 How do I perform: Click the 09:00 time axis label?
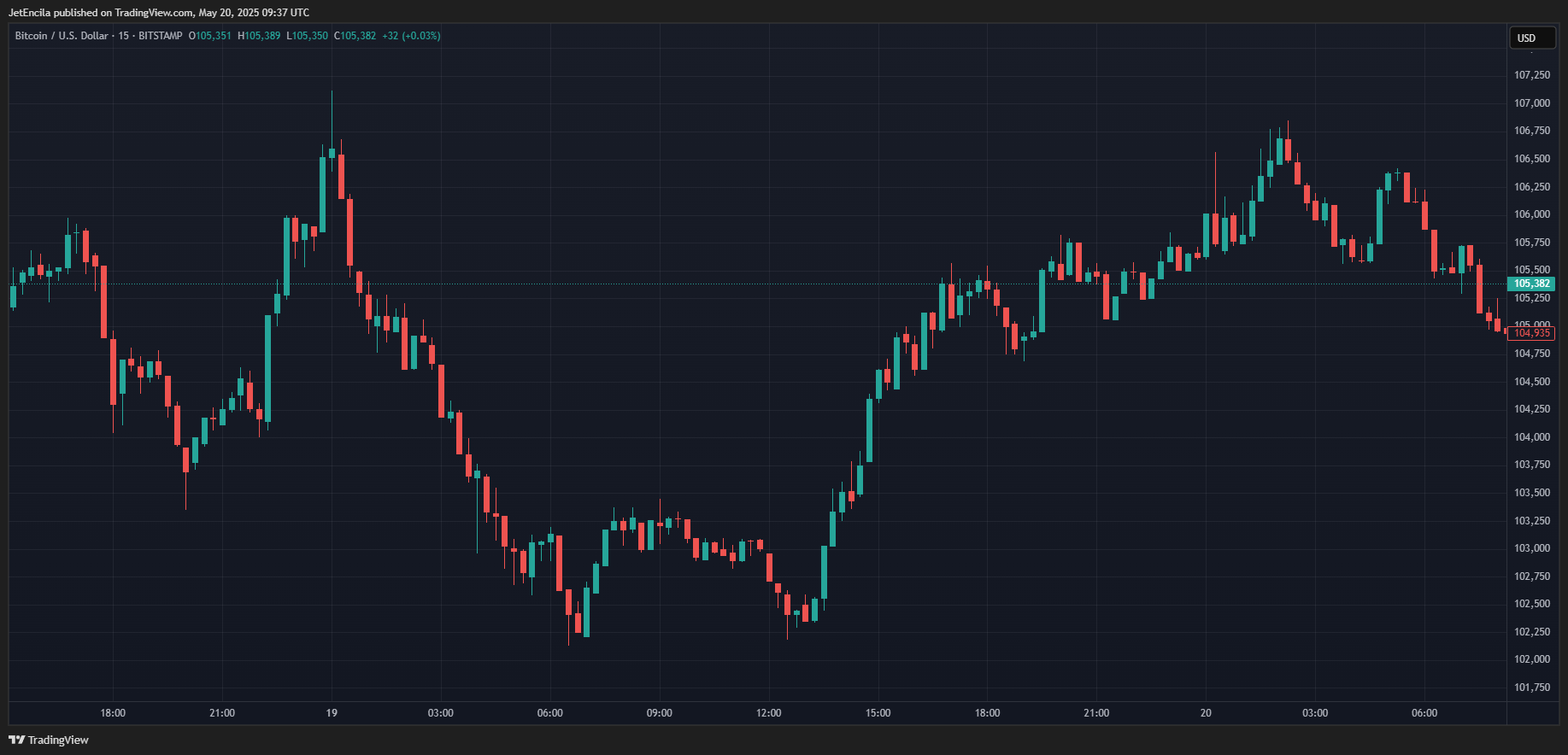point(659,713)
